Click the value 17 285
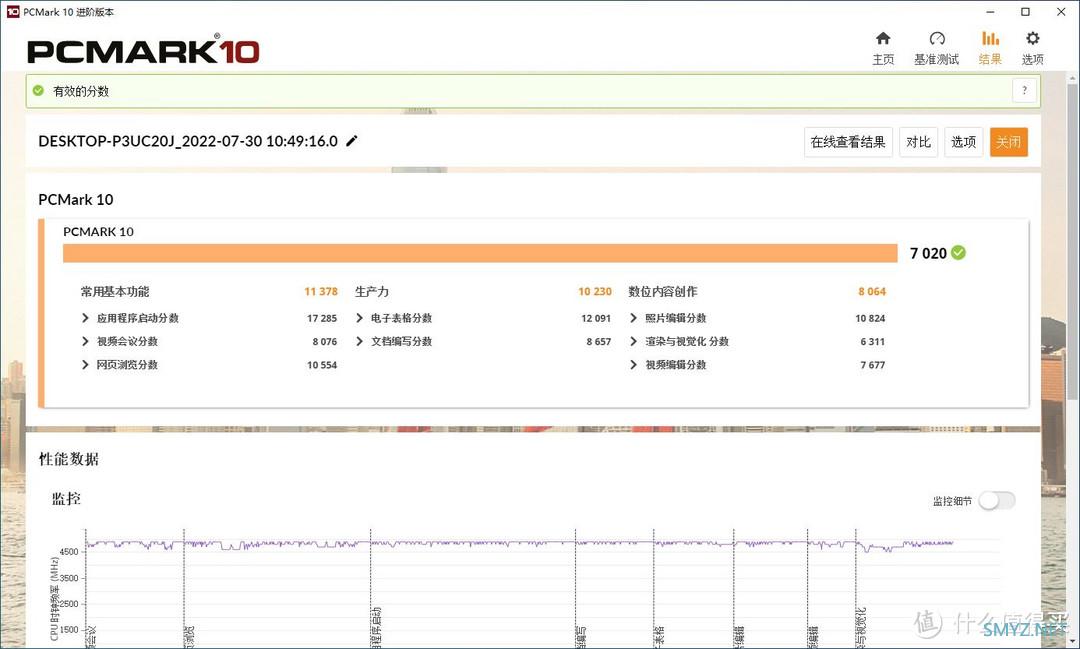1080x649 pixels. click(x=322, y=318)
